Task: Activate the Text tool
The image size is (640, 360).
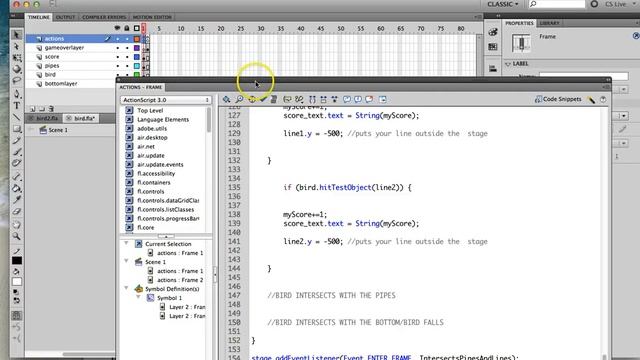Action: [x=17, y=106]
